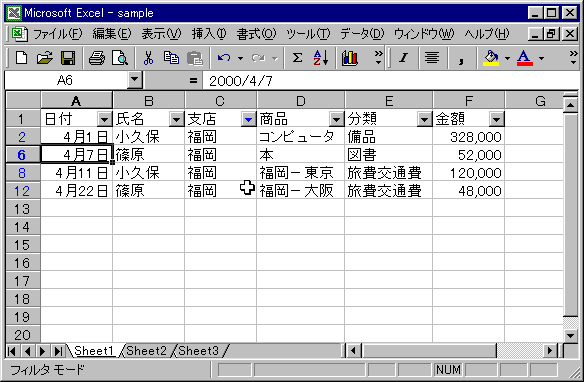Open the 金額 filter dropdown
The image size is (584, 382).
pos(496,119)
